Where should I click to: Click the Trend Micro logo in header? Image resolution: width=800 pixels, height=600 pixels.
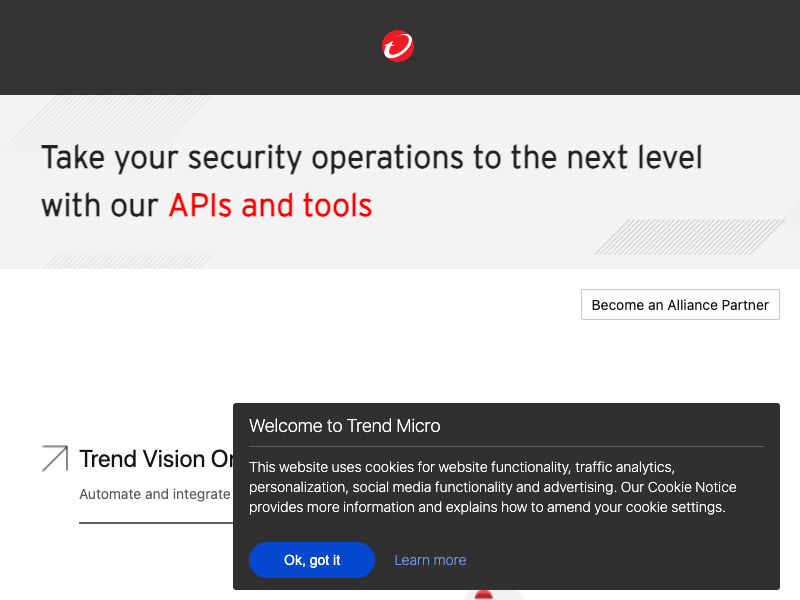(398, 46)
